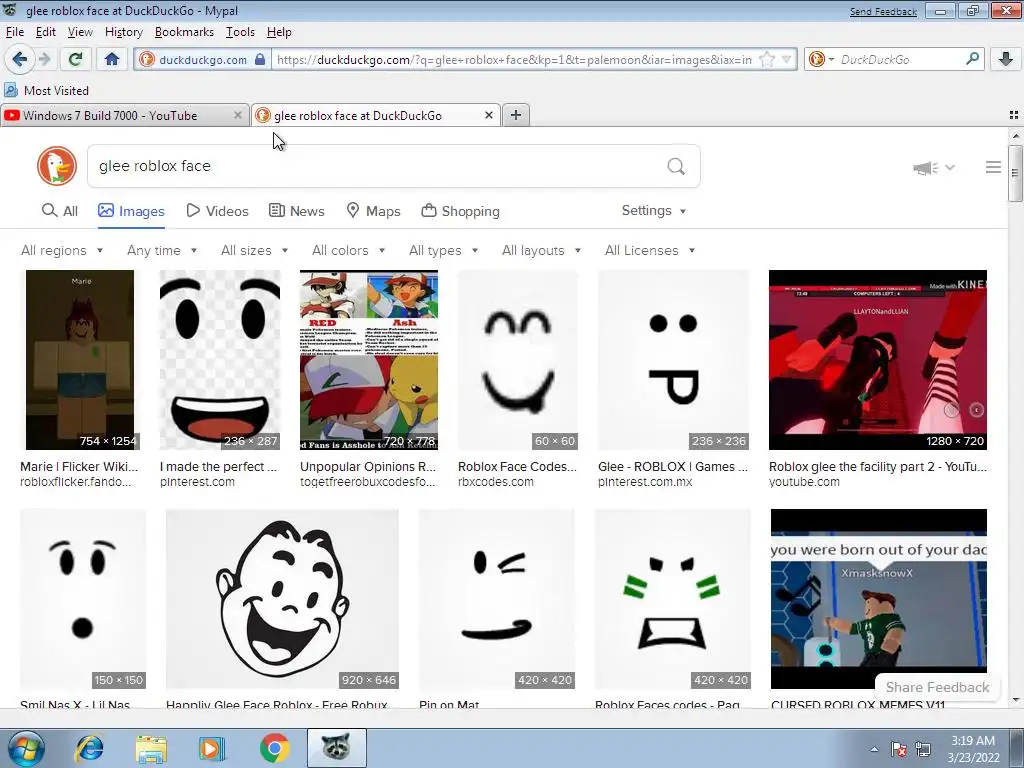Click the search engine selector dropdown

822,59
